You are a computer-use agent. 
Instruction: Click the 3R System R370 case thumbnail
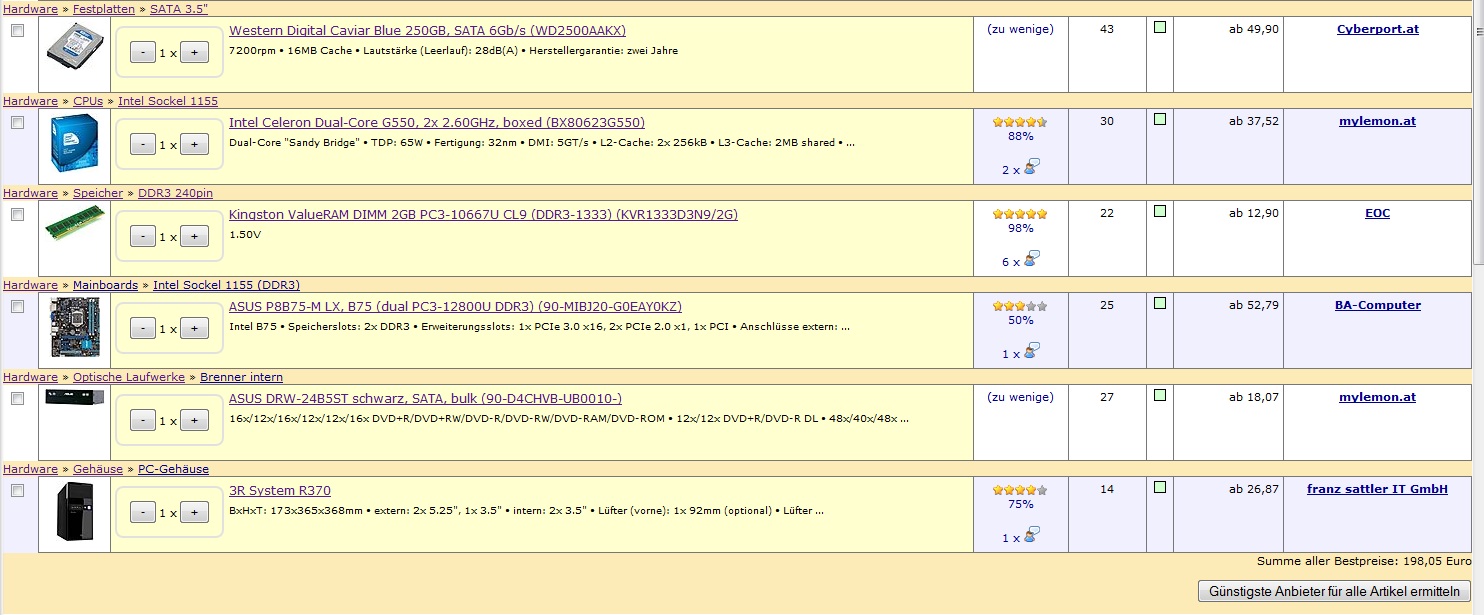(x=75, y=511)
